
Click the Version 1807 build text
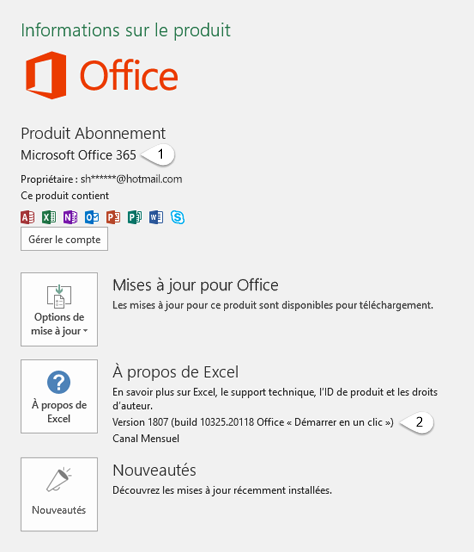coord(253,422)
